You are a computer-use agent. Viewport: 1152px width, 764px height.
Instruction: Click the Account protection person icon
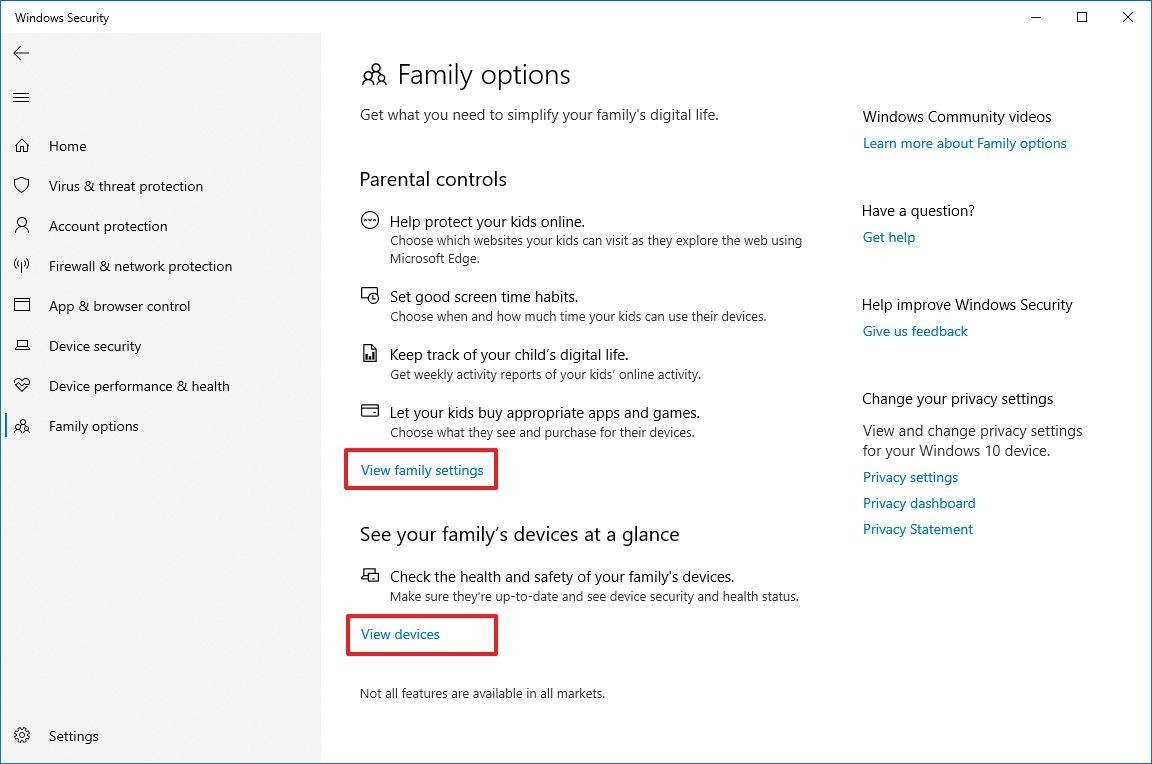21,226
